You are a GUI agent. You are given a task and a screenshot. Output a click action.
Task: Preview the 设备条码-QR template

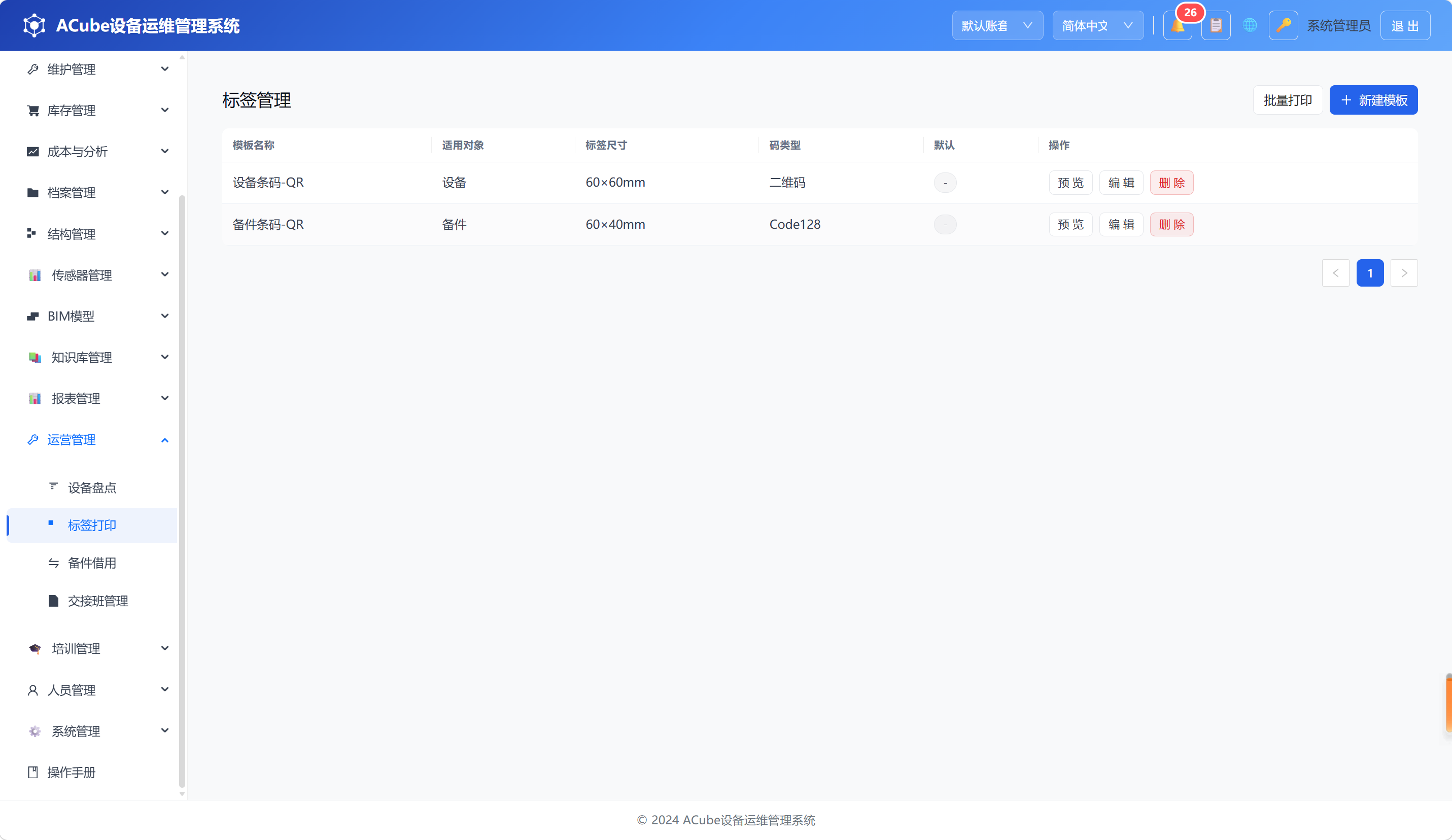pos(1070,183)
